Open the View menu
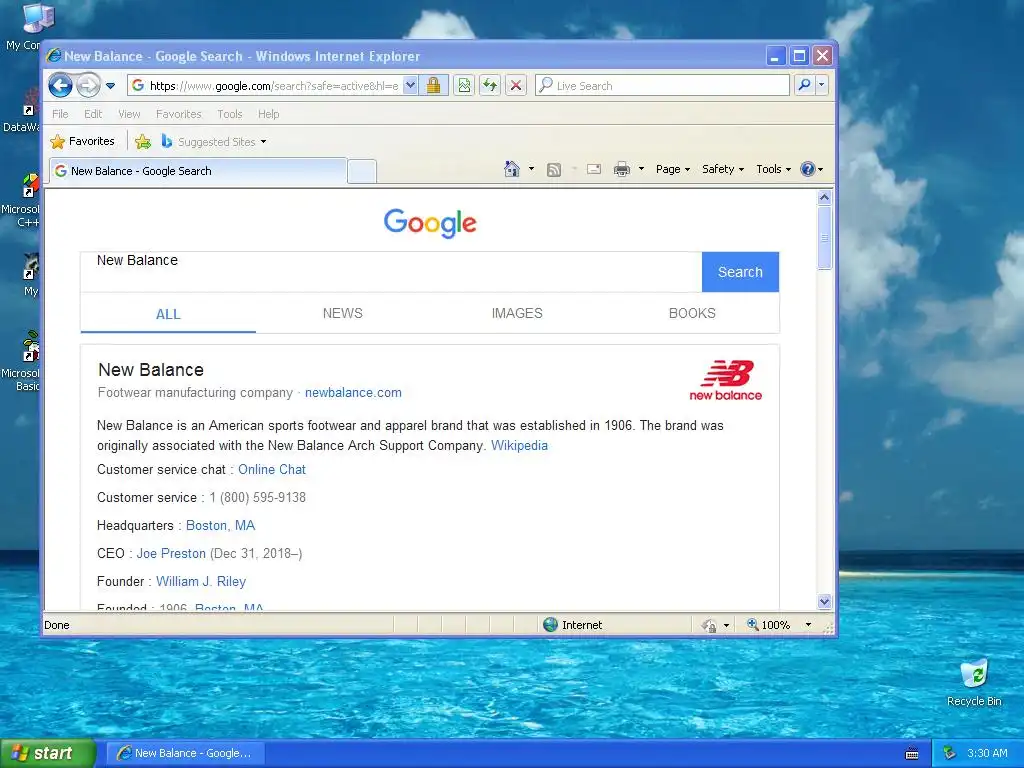The width and height of the screenshot is (1024, 768). click(x=129, y=114)
